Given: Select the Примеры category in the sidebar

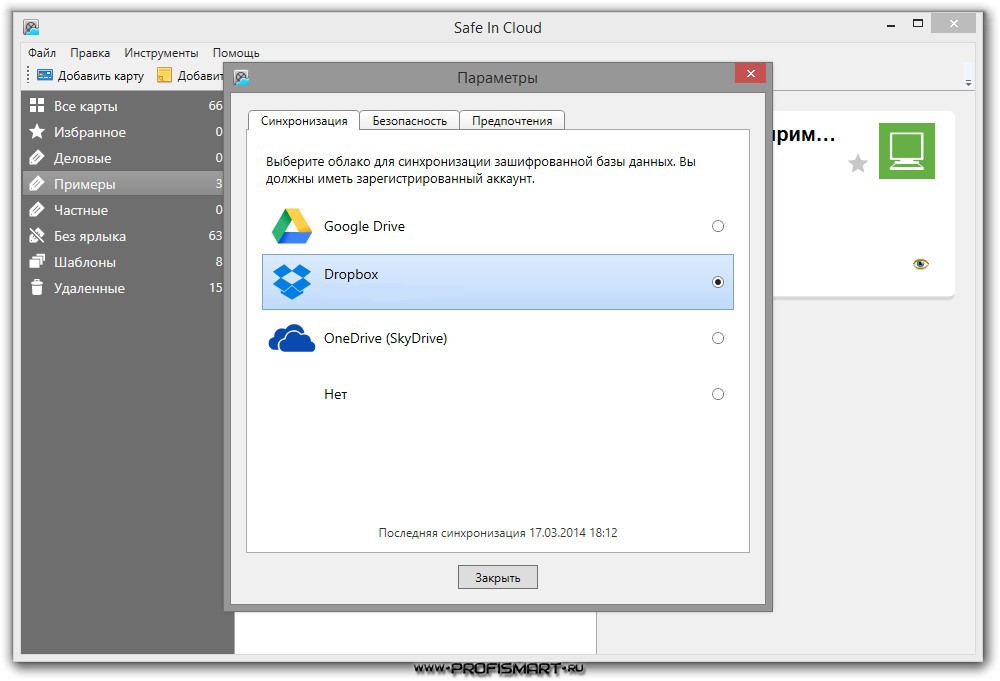Looking at the screenshot, I should pyautogui.click(x=80, y=184).
